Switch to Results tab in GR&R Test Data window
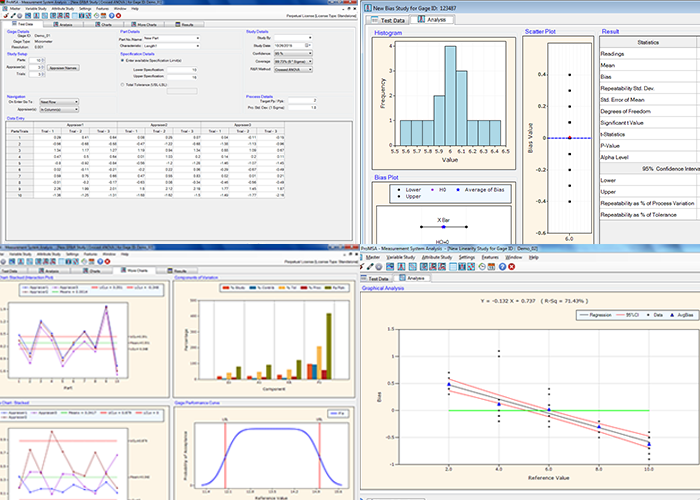The width and height of the screenshot is (700, 500). click(184, 25)
